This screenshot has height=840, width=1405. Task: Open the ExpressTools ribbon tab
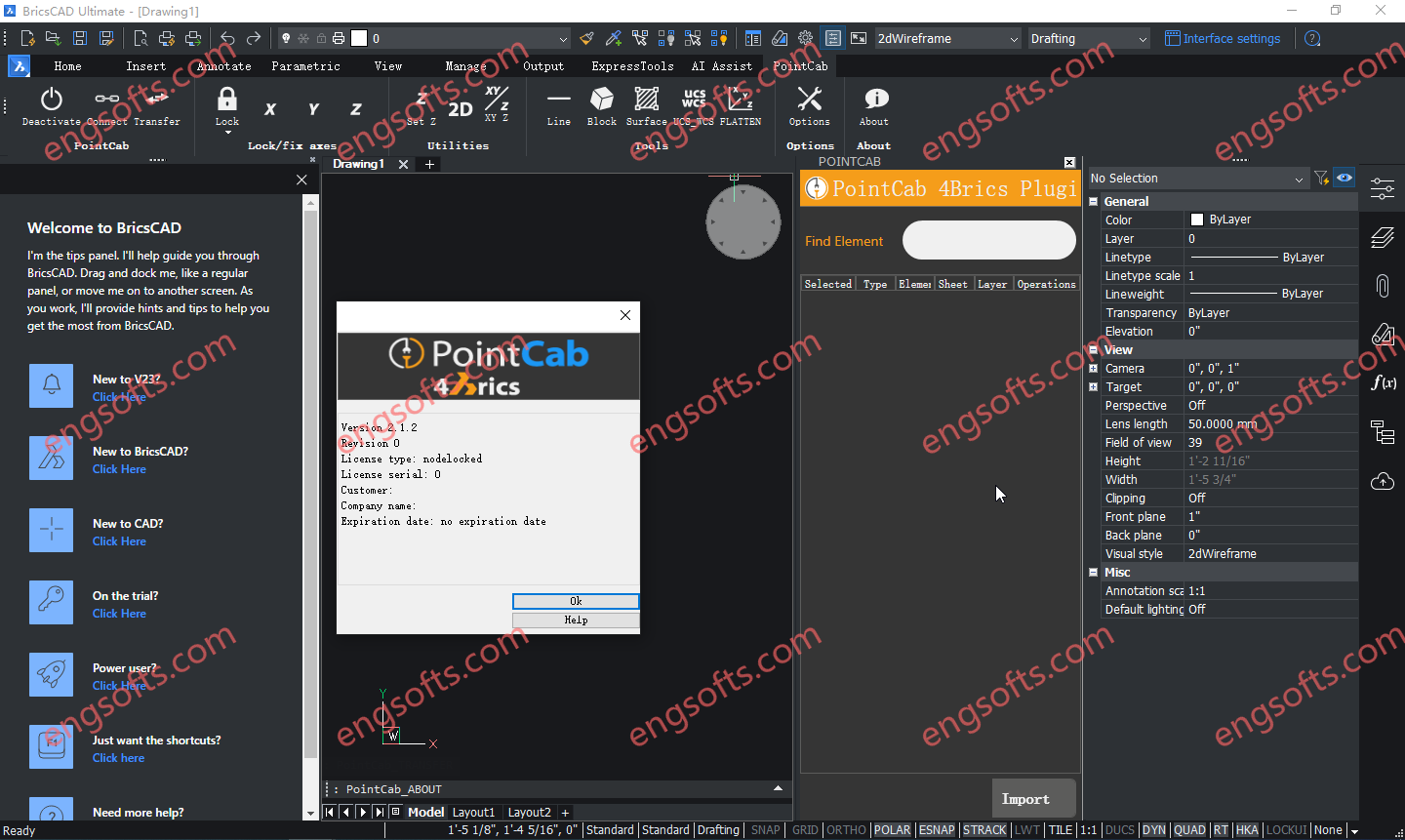click(632, 66)
